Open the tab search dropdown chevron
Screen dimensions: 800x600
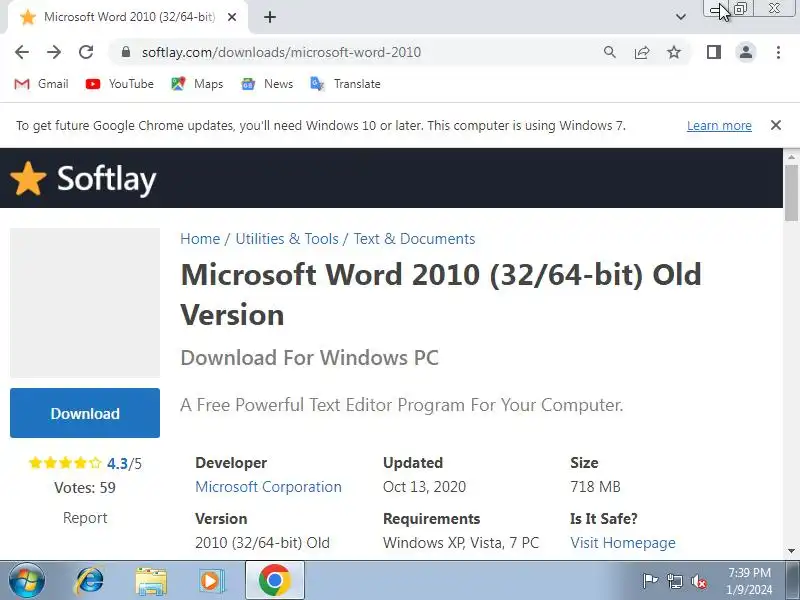coord(681,17)
